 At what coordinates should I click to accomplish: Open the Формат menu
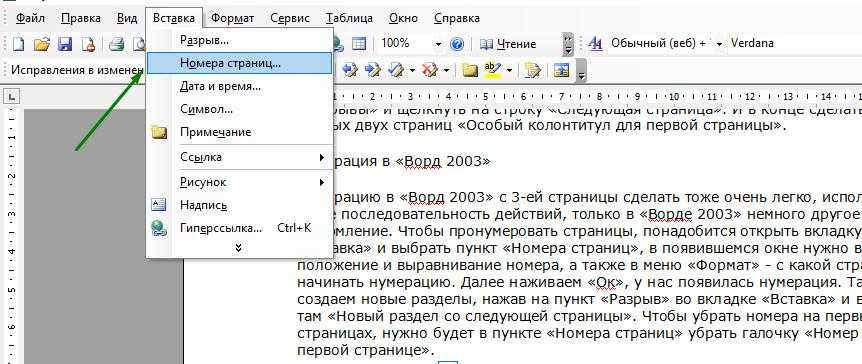pos(233,18)
